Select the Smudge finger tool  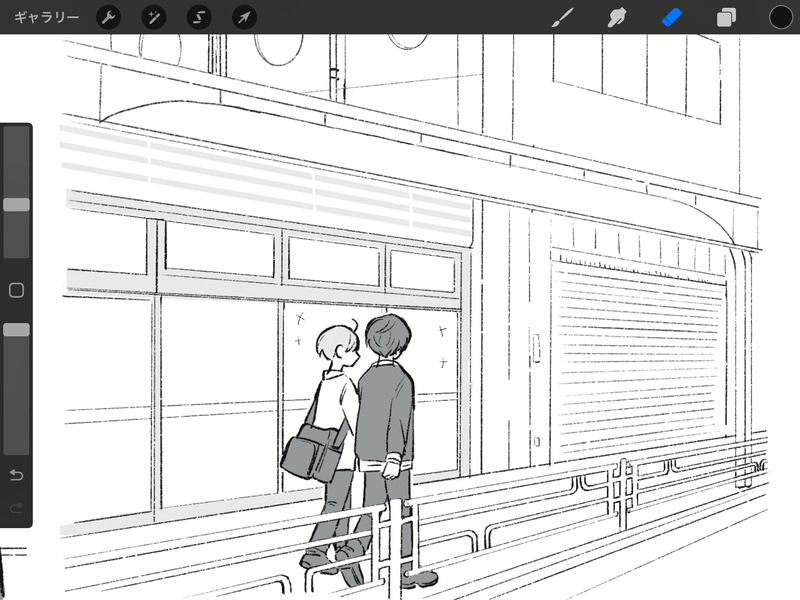click(617, 17)
